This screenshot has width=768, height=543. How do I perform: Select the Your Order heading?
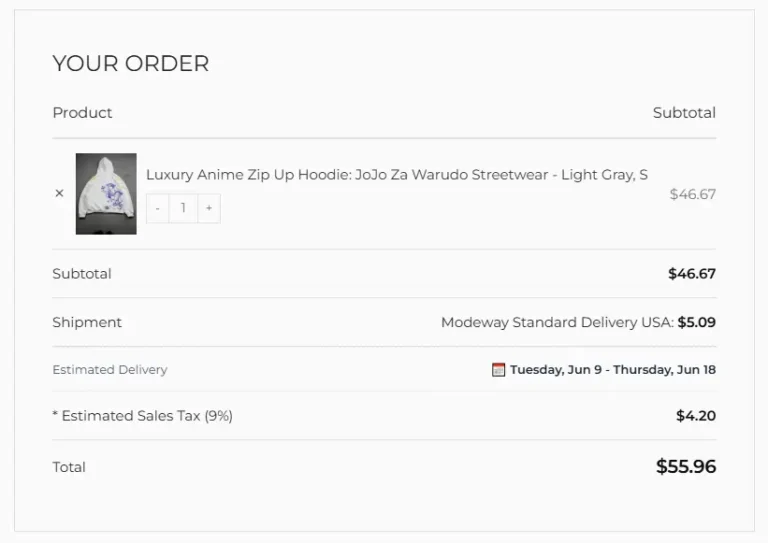(131, 64)
